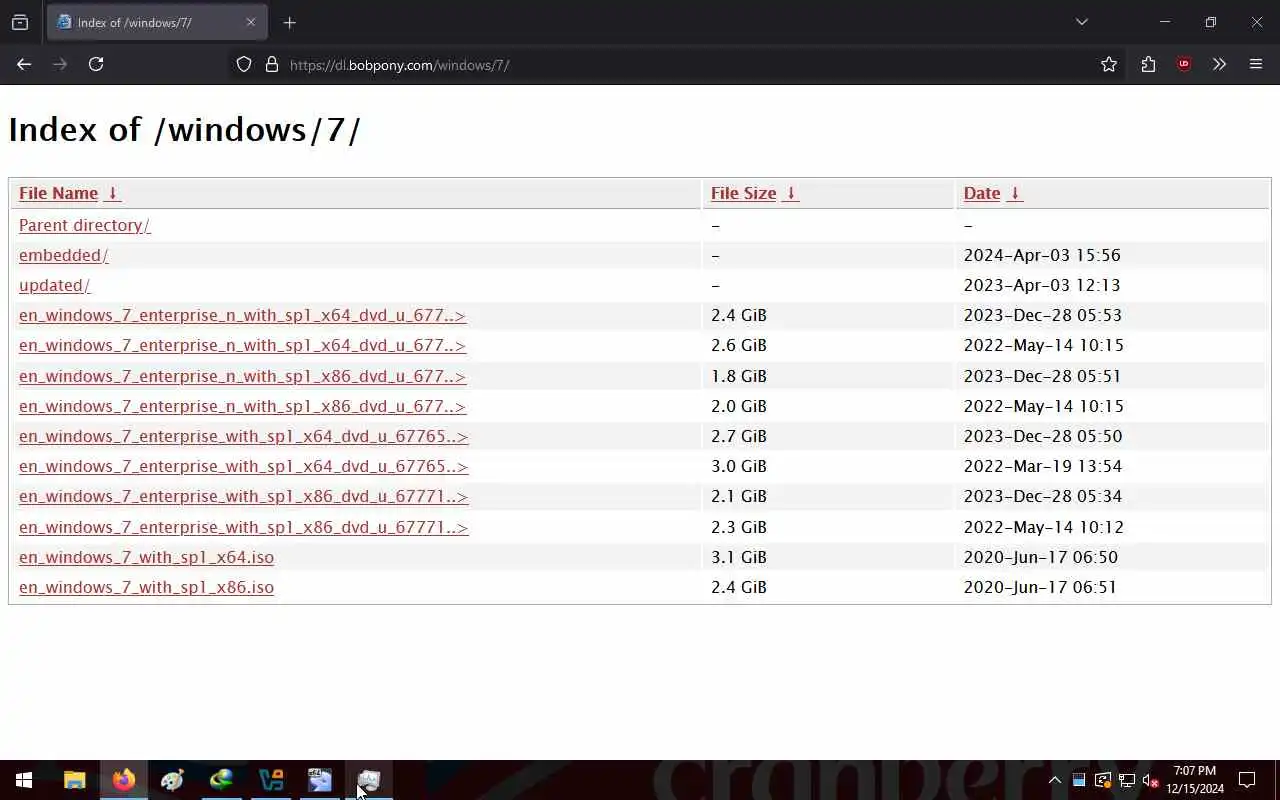Open the Parent directory/ link

pyautogui.click(x=85, y=225)
